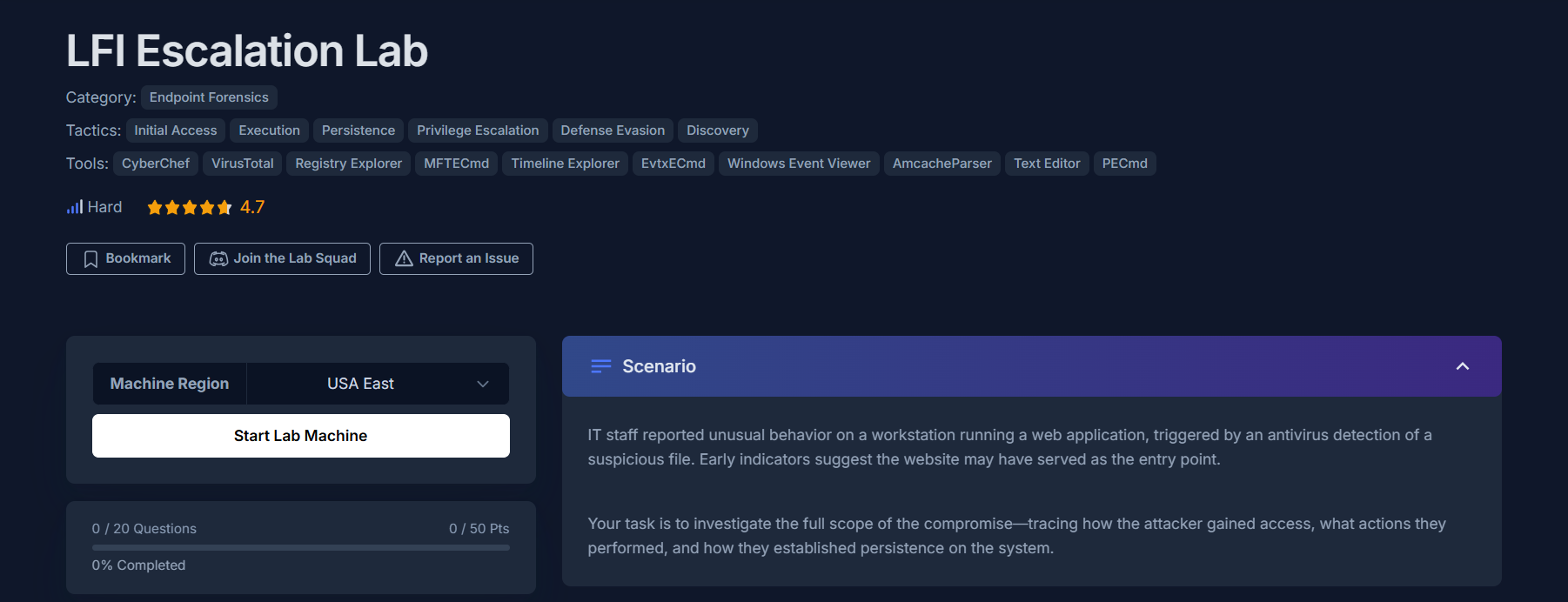Click the Scenario header title

(x=659, y=366)
